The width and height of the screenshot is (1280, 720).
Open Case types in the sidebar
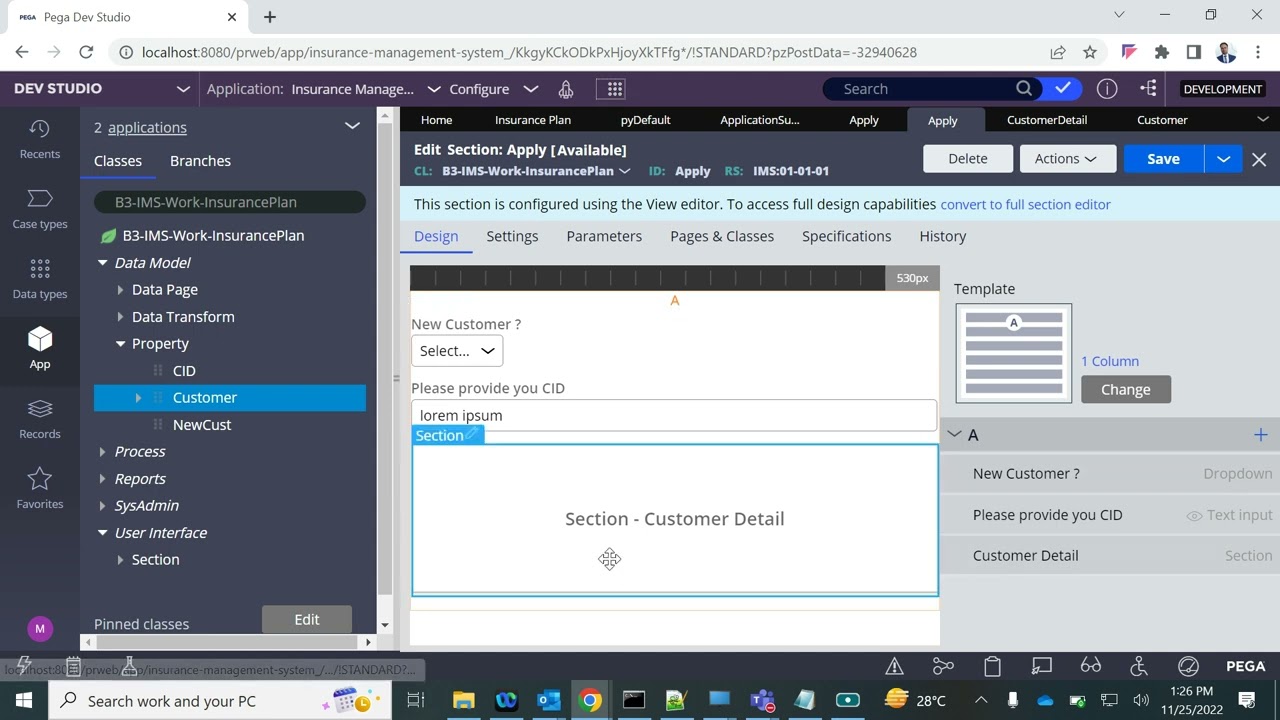pyautogui.click(x=40, y=209)
